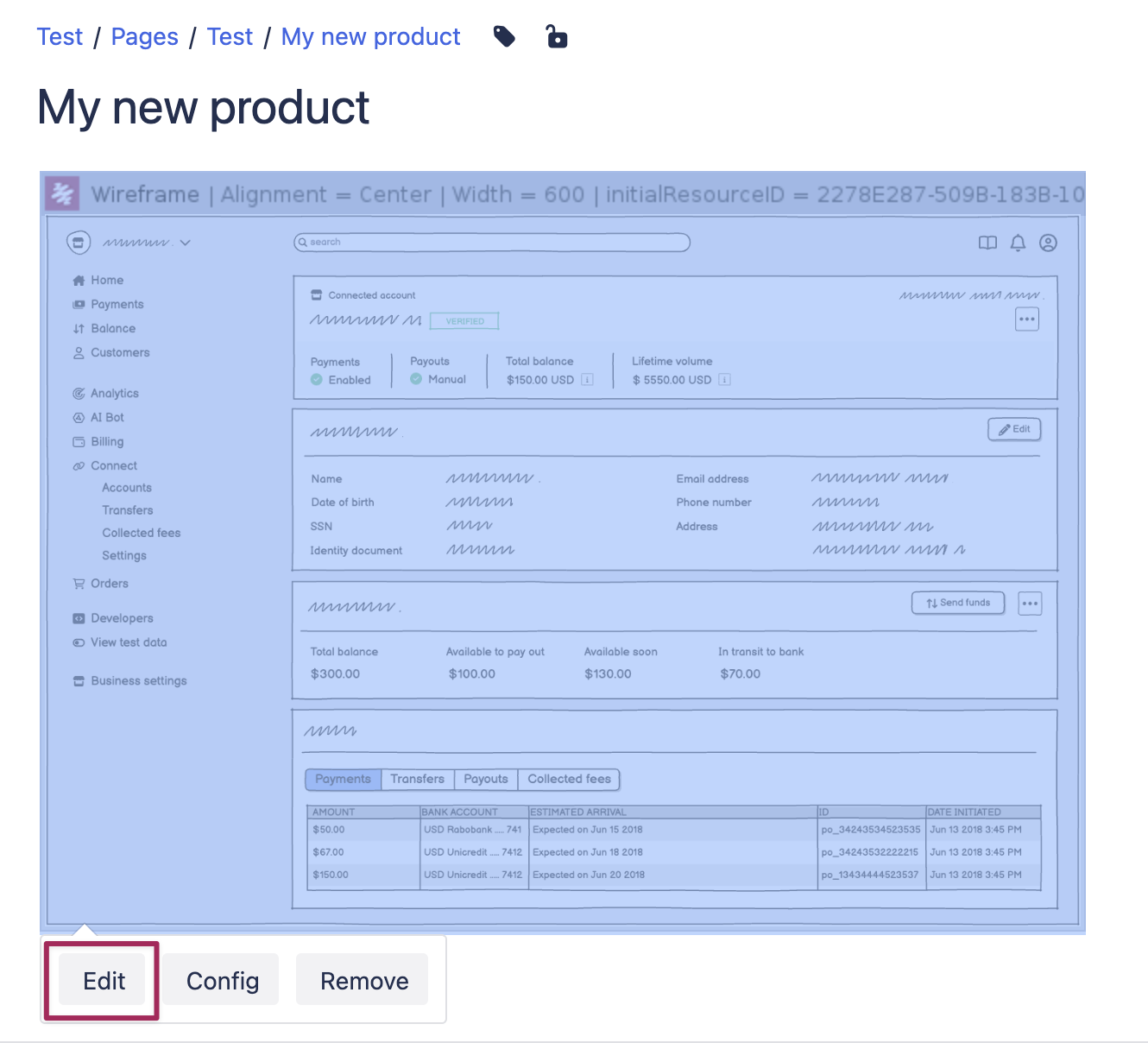This screenshot has width=1148, height=1043.
Task: Click the Send funds button
Action: pos(958,603)
